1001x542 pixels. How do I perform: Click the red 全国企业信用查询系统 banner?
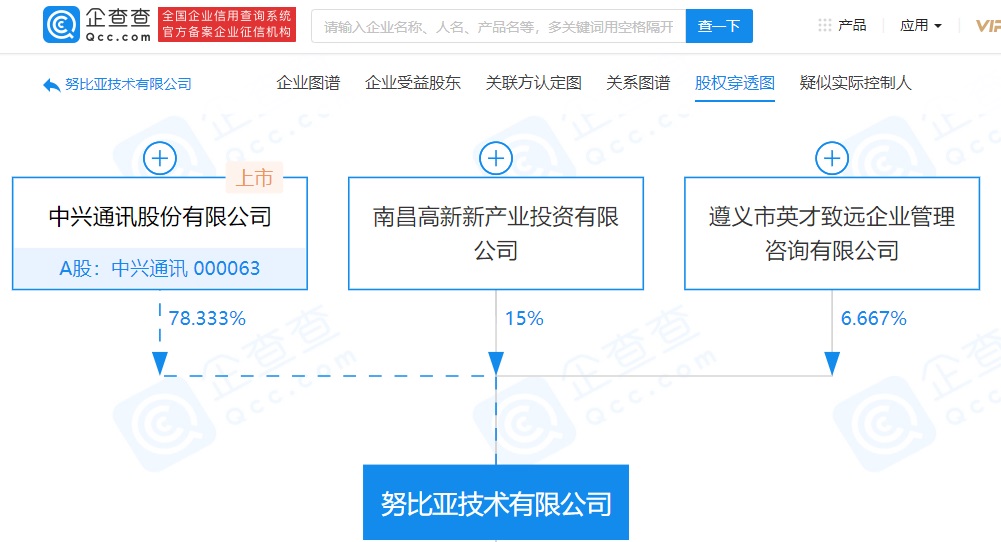(227, 24)
